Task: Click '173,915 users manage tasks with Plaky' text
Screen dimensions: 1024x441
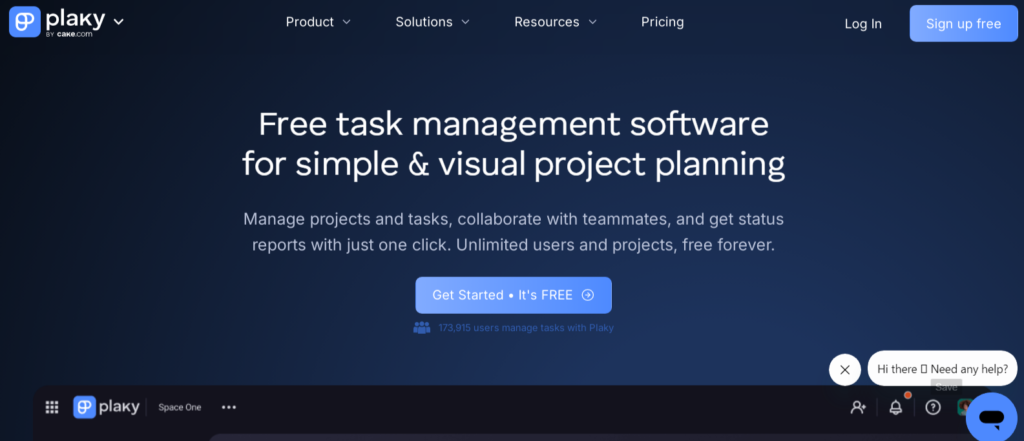Action: tap(526, 328)
